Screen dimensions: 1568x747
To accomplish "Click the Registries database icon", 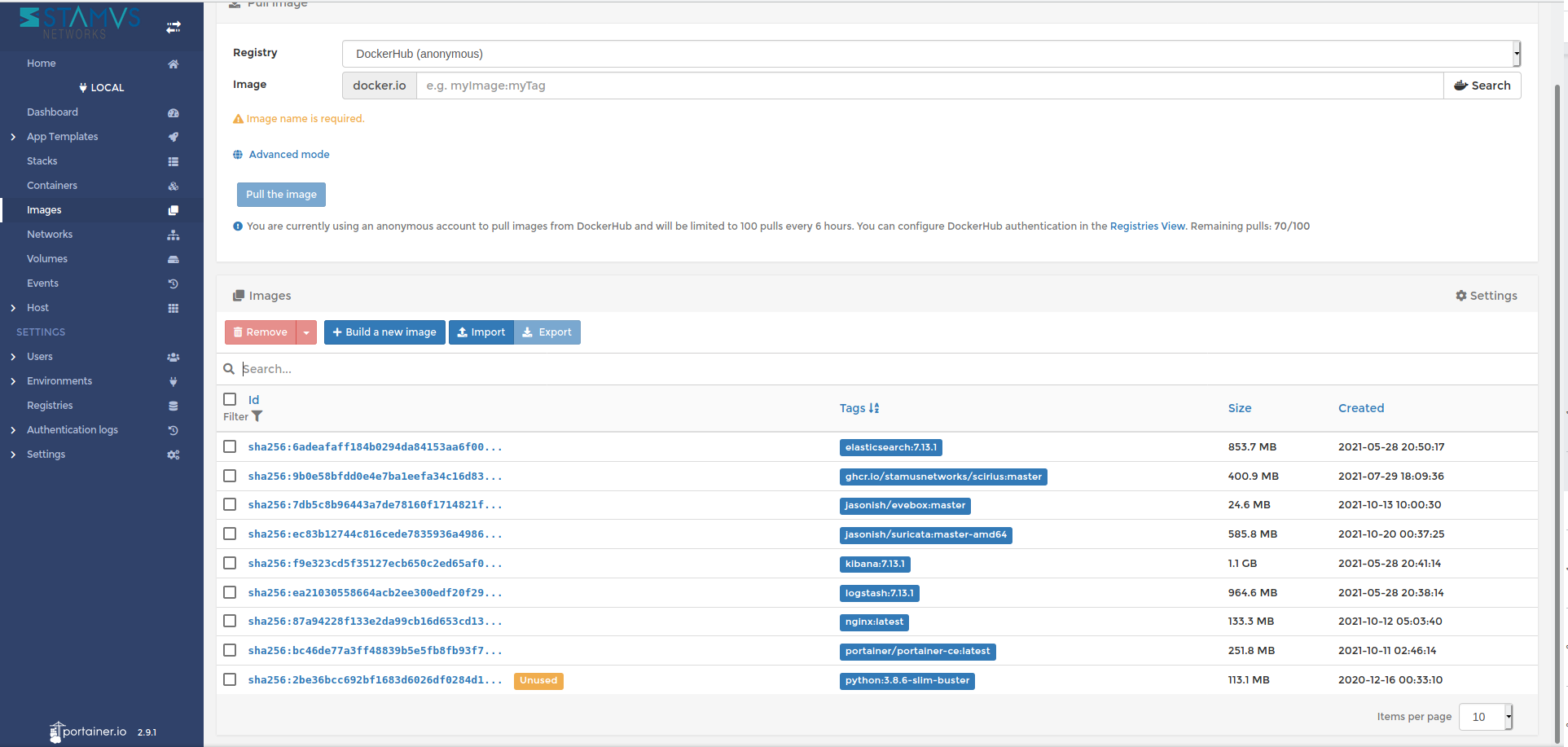I will [x=173, y=406].
